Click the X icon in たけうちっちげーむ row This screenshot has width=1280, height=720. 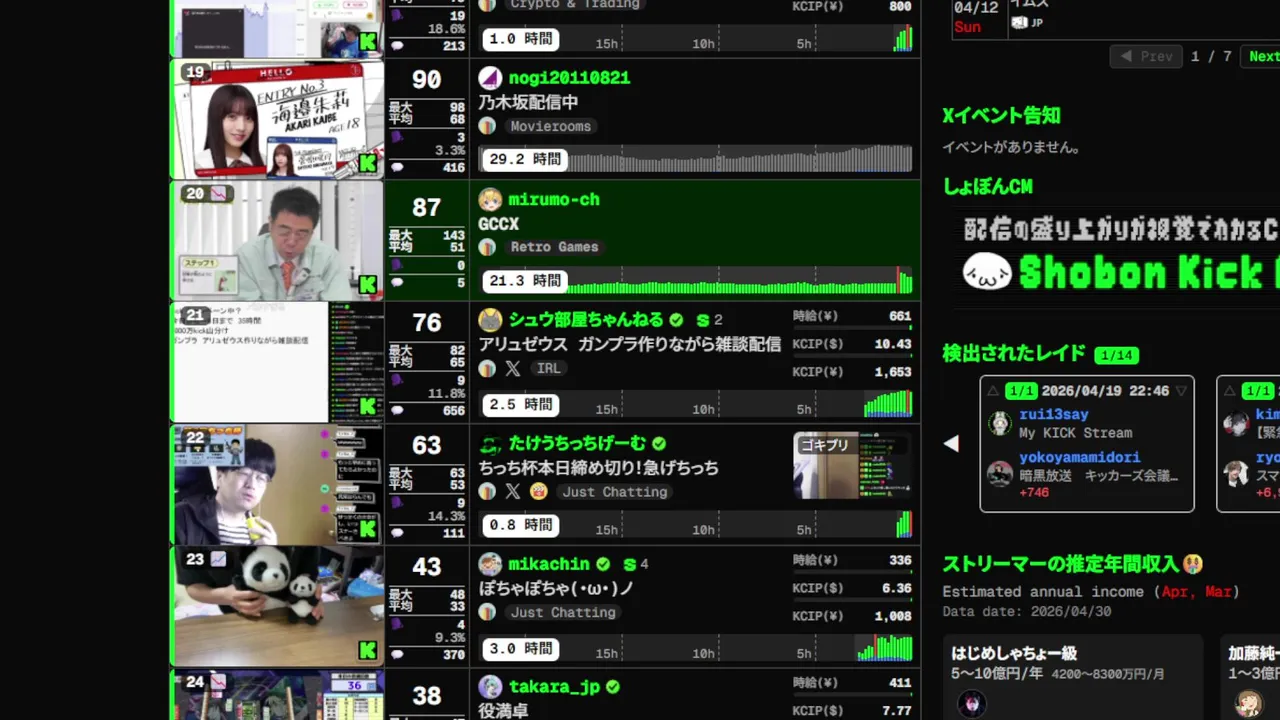tap(513, 492)
